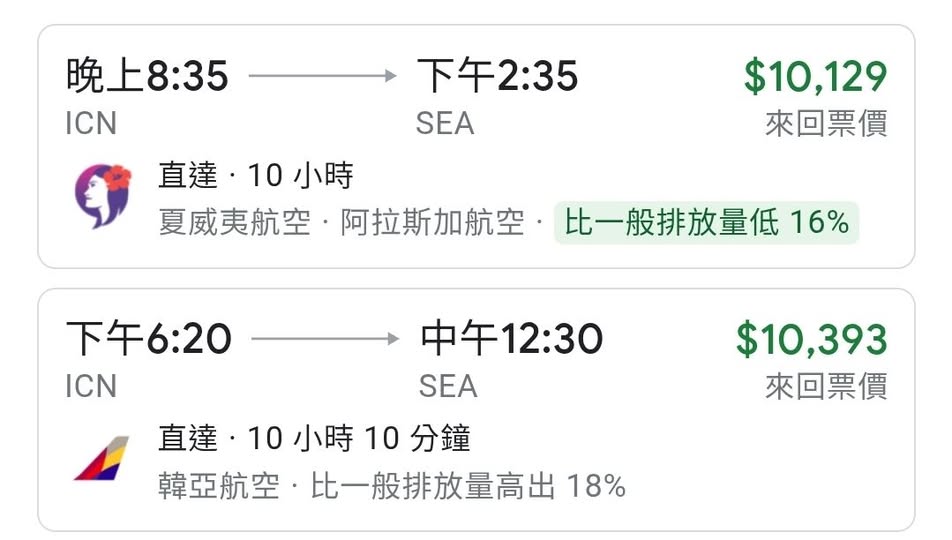Click the 夏威夷航空 · 阿拉斯加航空 airline names

pyautogui.click(x=341, y=223)
